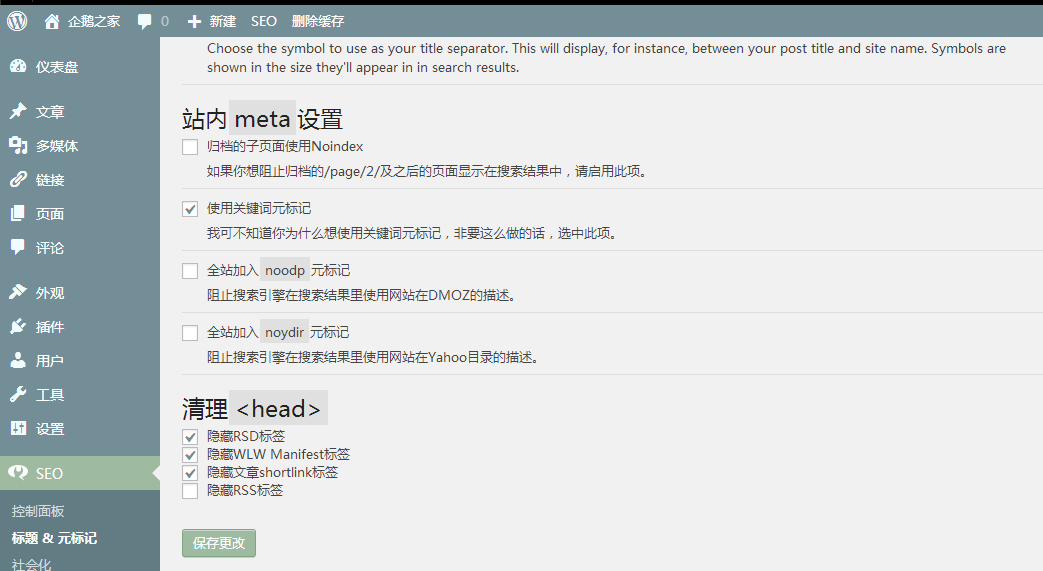Click 页面 sidebar label
Image resolution: width=1043 pixels, height=571 pixels.
coord(50,214)
